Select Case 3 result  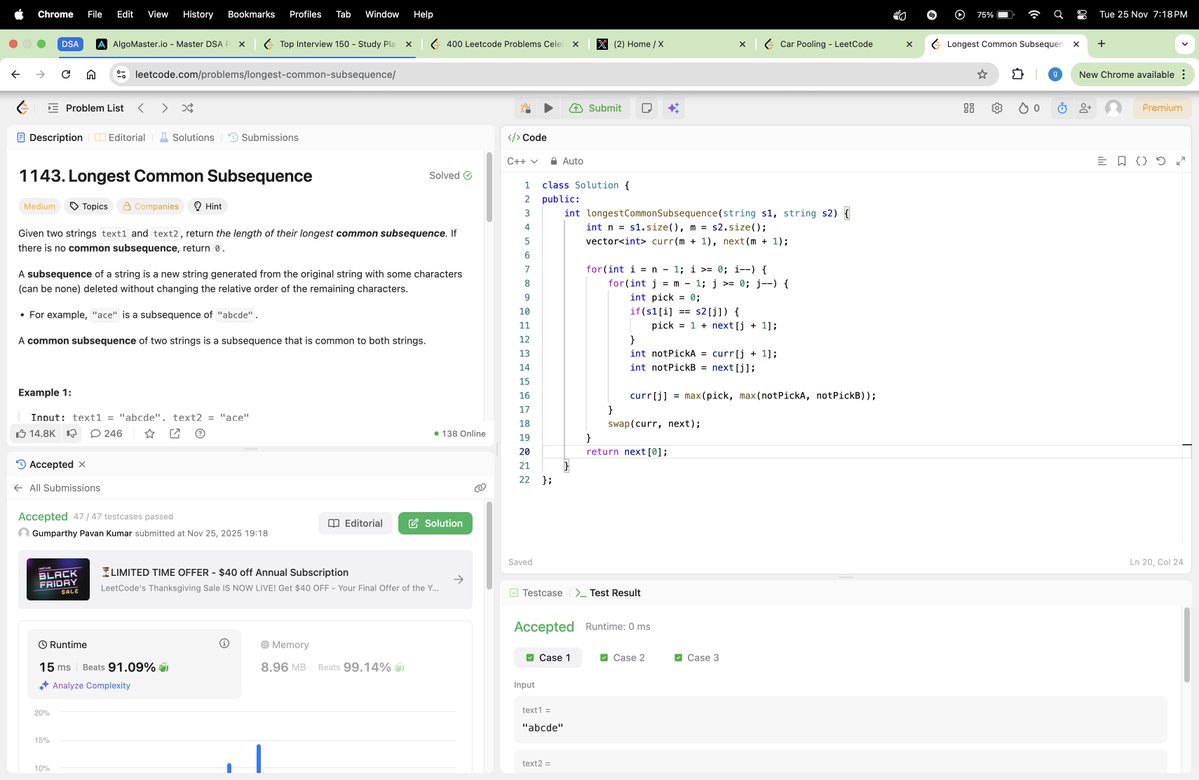pos(696,658)
